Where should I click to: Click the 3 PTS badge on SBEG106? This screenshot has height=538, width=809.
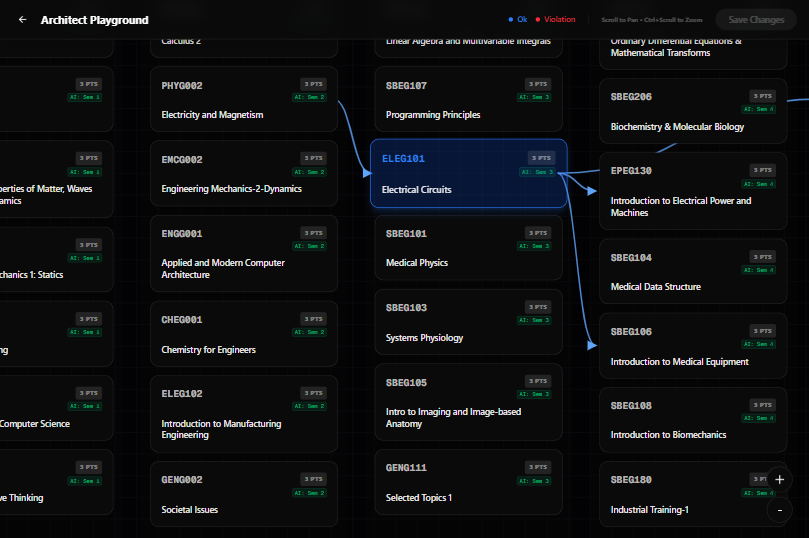tap(763, 331)
